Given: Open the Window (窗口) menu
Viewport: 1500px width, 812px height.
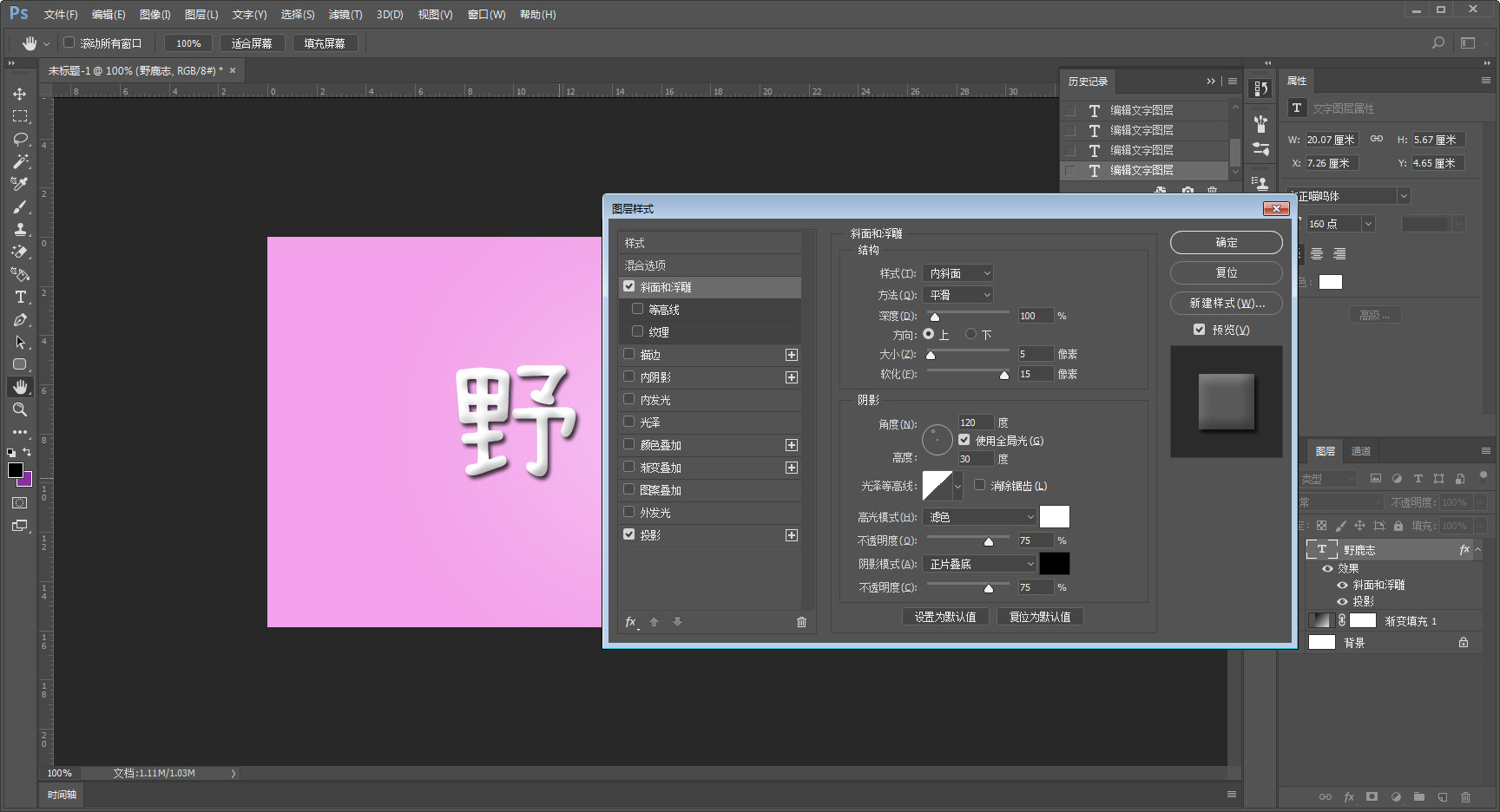Looking at the screenshot, I should click(486, 15).
